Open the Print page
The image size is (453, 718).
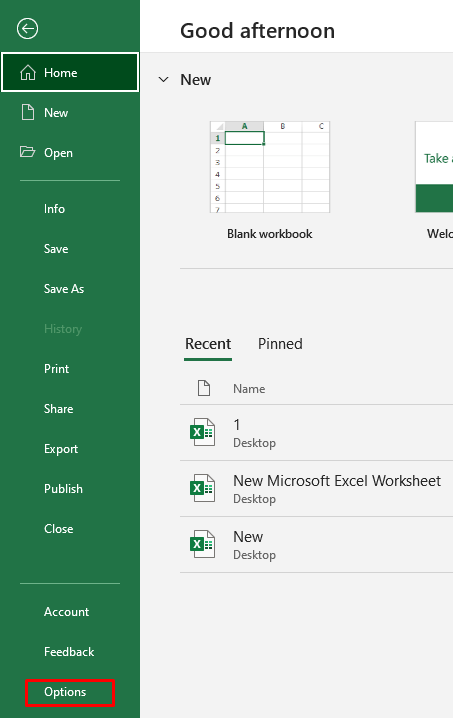56,369
